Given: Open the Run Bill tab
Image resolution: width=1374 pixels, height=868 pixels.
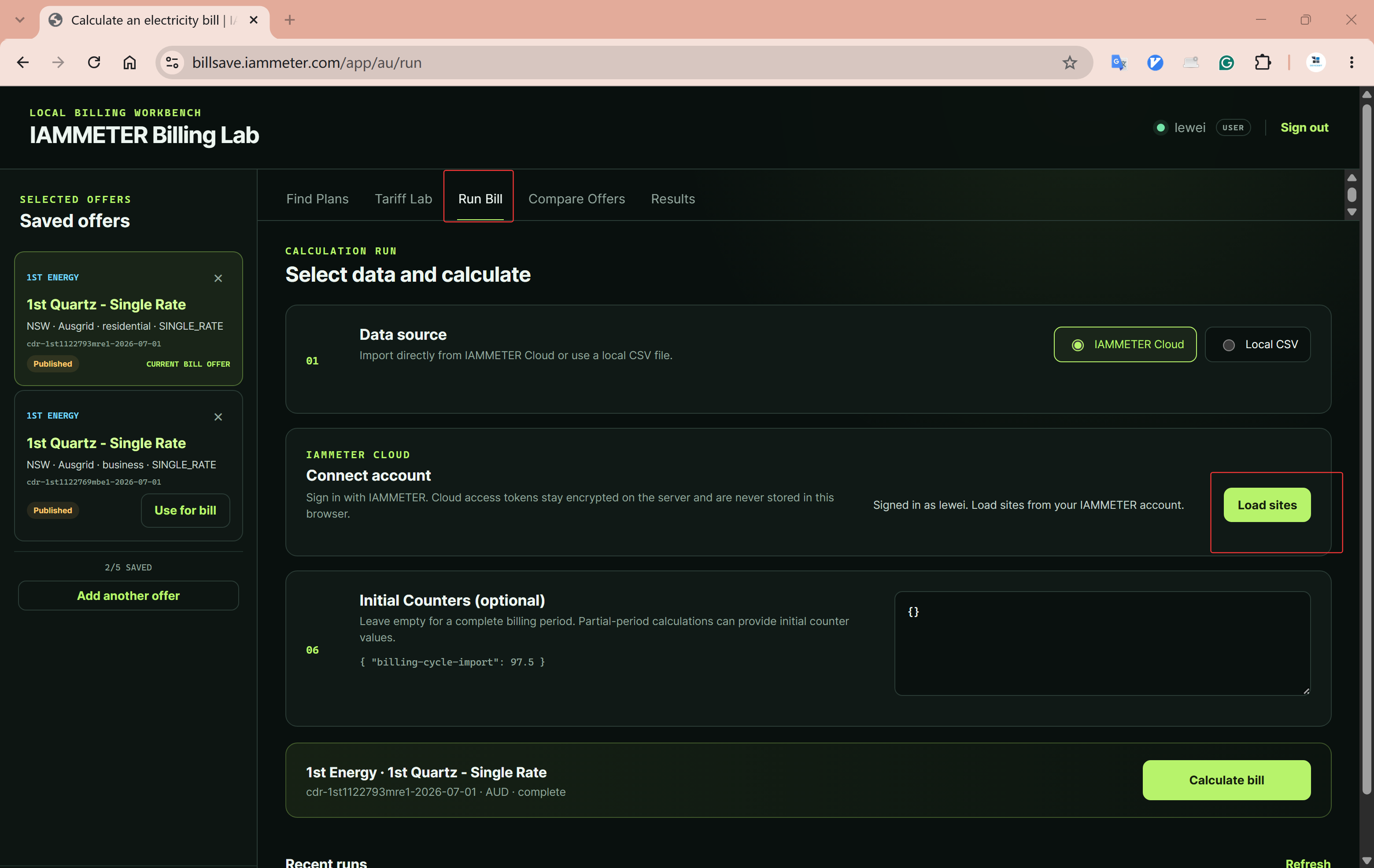Looking at the screenshot, I should (480, 199).
